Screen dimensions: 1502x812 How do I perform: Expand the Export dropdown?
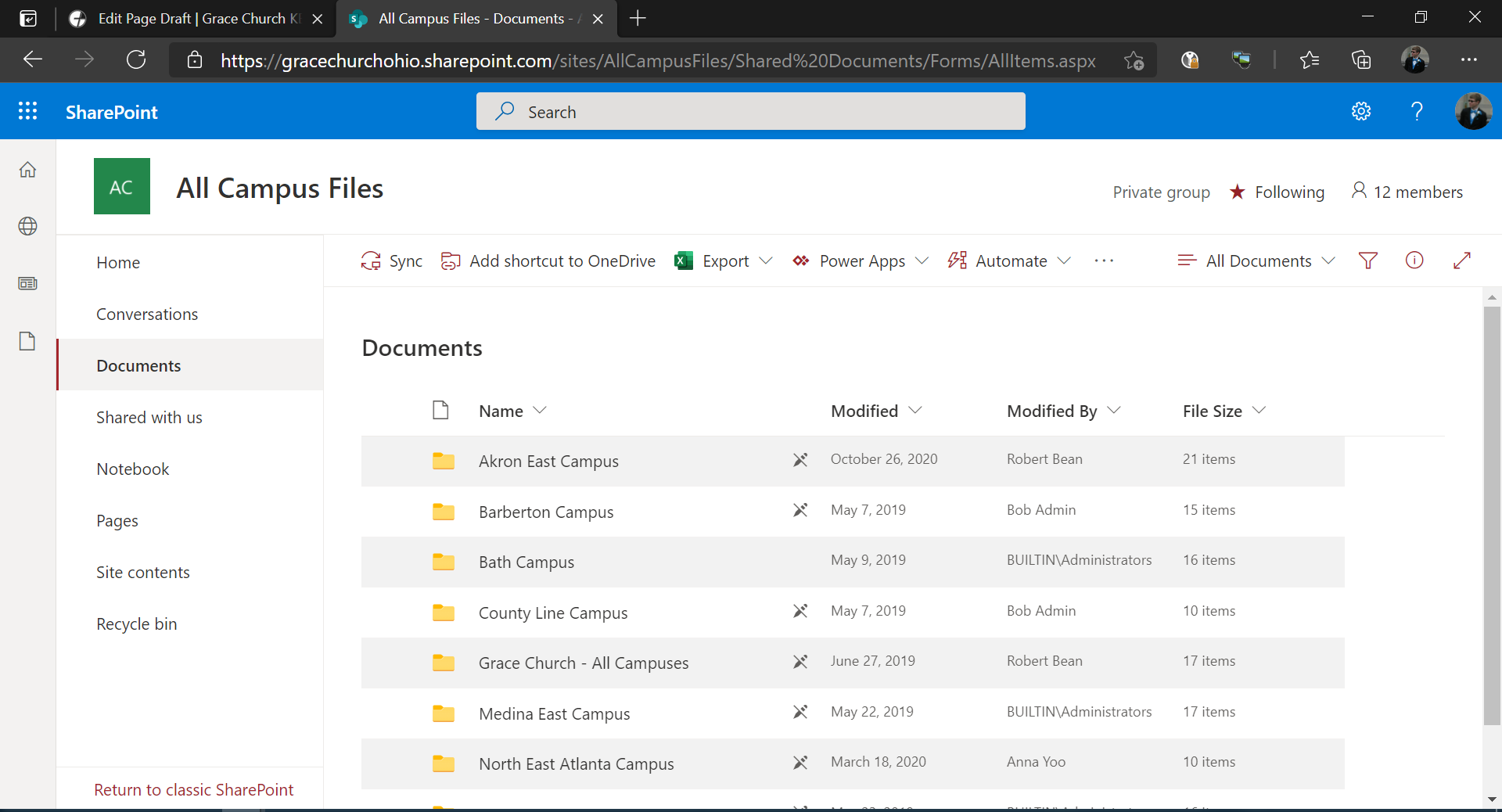[766, 260]
